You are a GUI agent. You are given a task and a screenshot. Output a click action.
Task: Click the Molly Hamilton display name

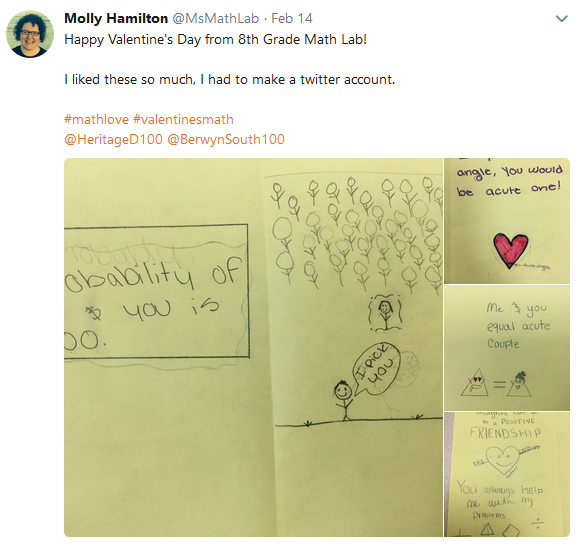tap(116, 18)
